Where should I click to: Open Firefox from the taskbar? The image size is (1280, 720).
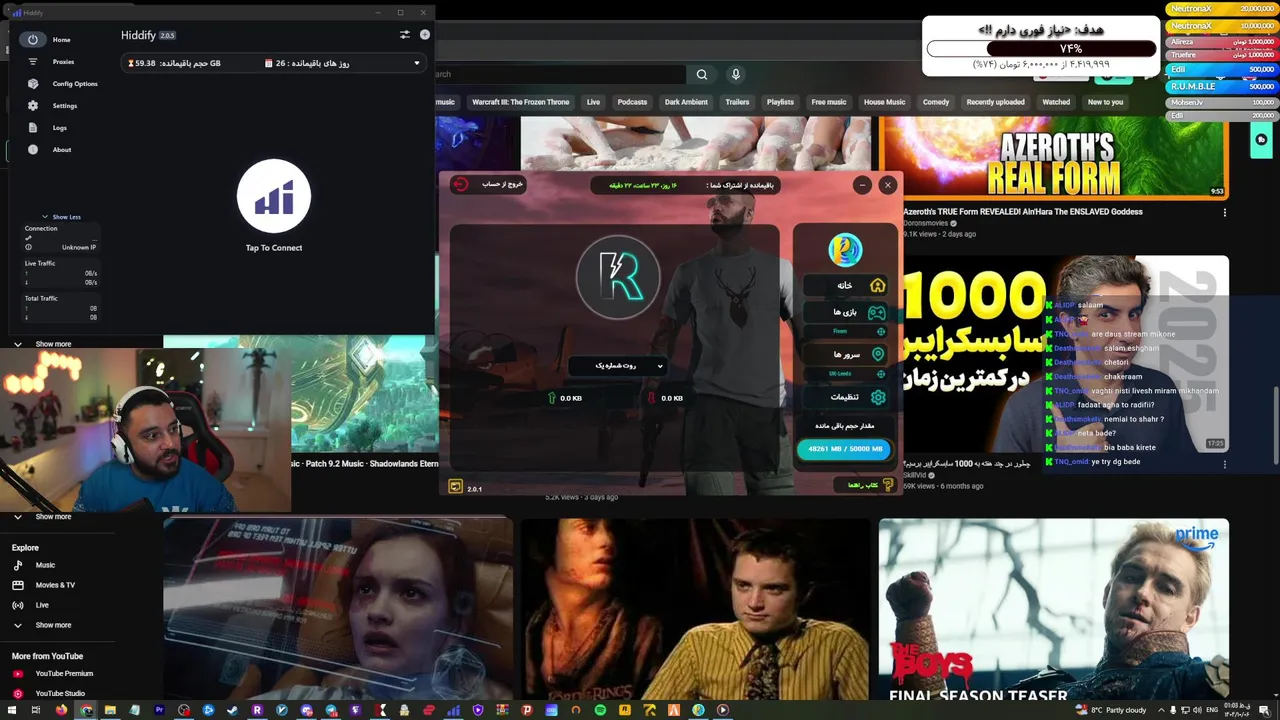coord(61,710)
